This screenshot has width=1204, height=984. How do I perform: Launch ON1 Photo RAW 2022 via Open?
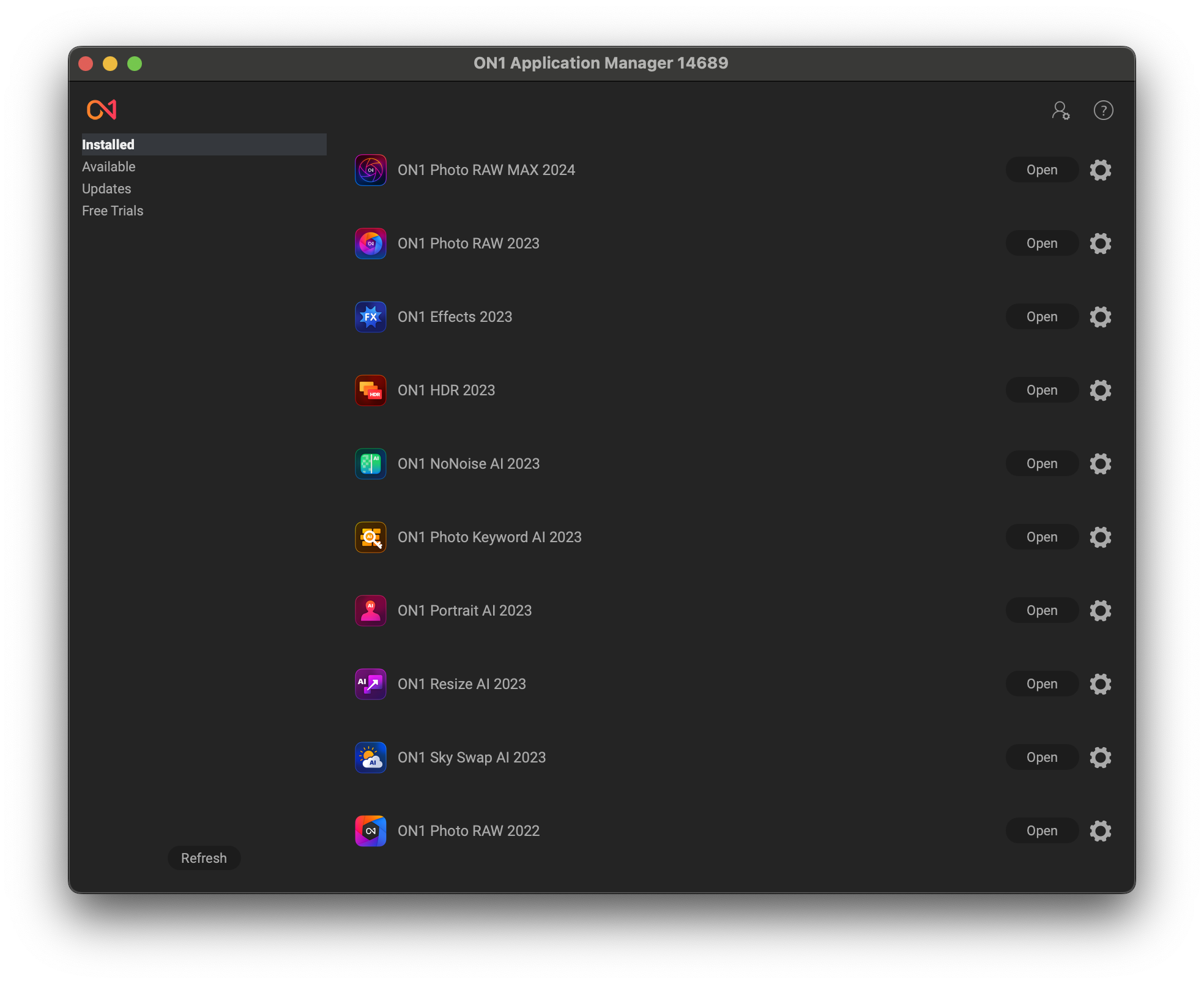(1042, 831)
